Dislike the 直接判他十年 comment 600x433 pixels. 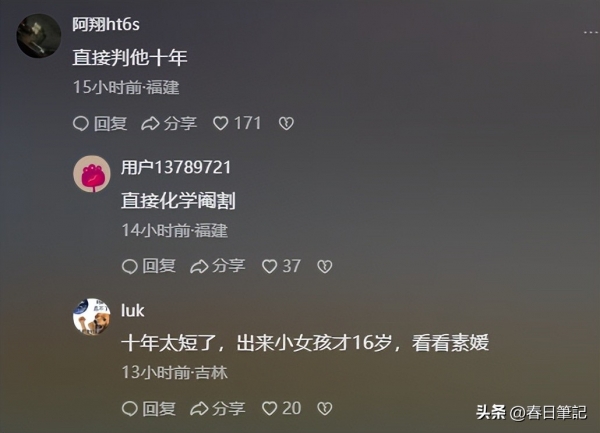[x=286, y=124]
